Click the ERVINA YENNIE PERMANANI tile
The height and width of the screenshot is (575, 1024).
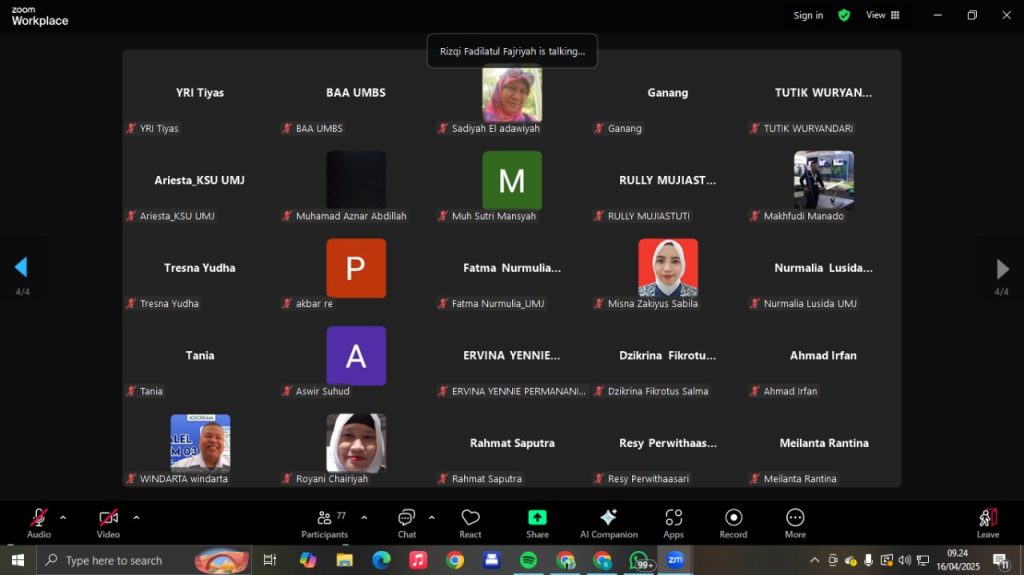[512, 355]
